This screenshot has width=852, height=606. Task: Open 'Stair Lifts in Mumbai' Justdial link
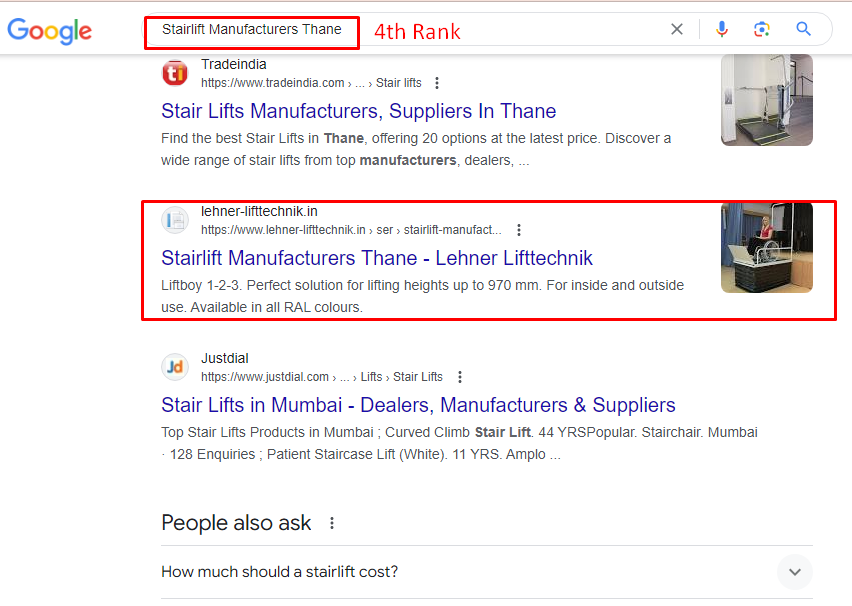pyautogui.click(x=418, y=405)
